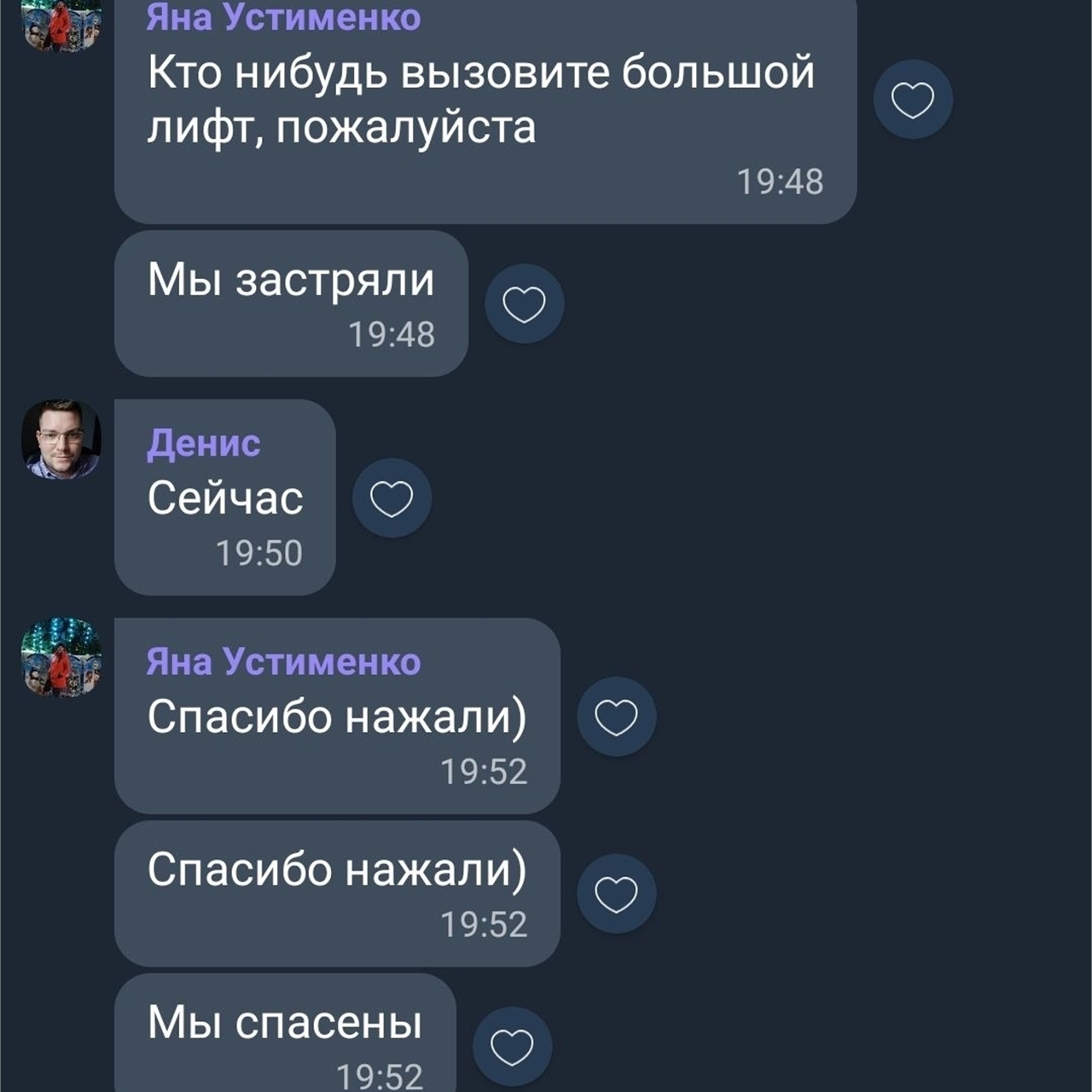This screenshot has width=1092, height=1092.
Task: Like the Мы спасены message
Action: [x=512, y=1047]
